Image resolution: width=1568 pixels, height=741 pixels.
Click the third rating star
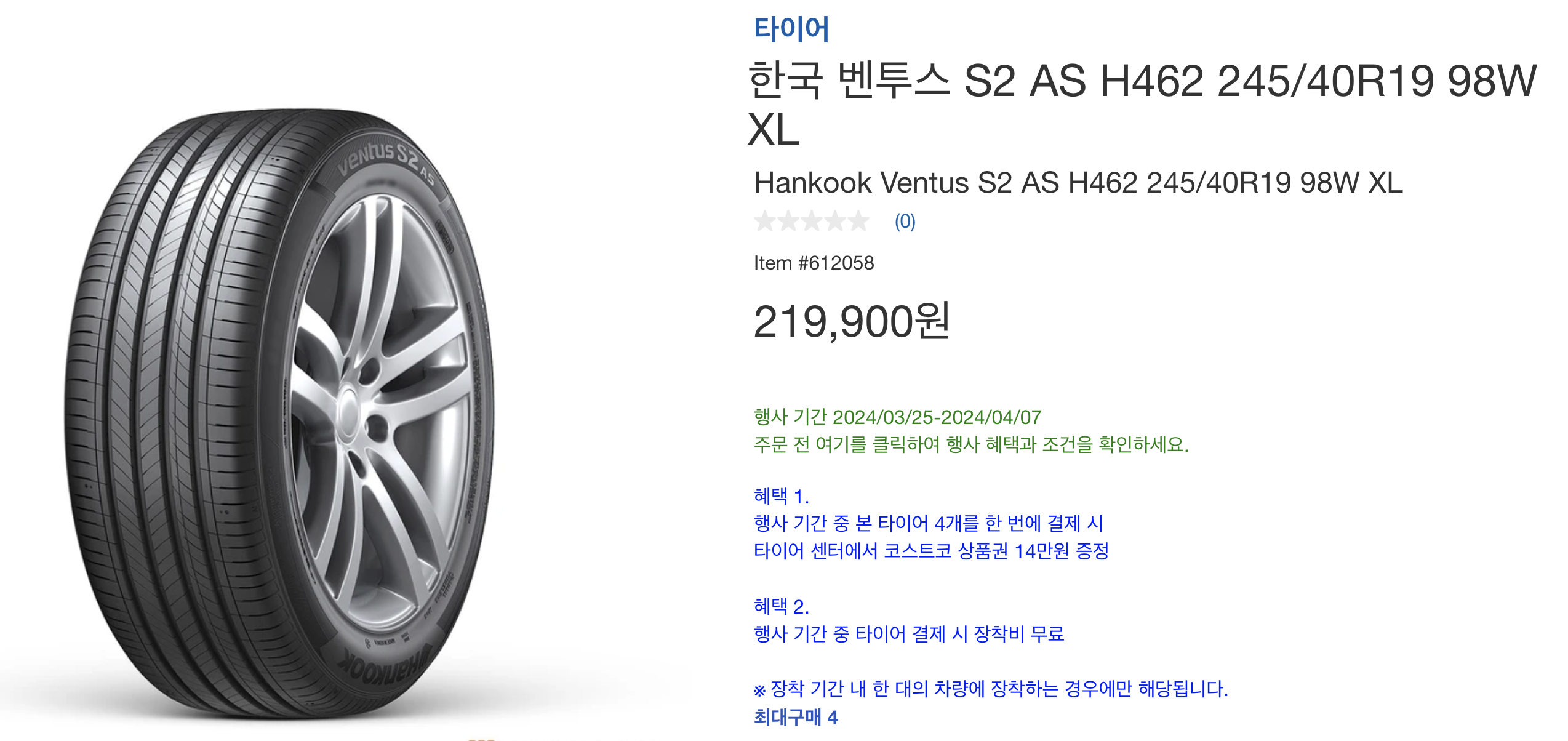[x=812, y=220]
